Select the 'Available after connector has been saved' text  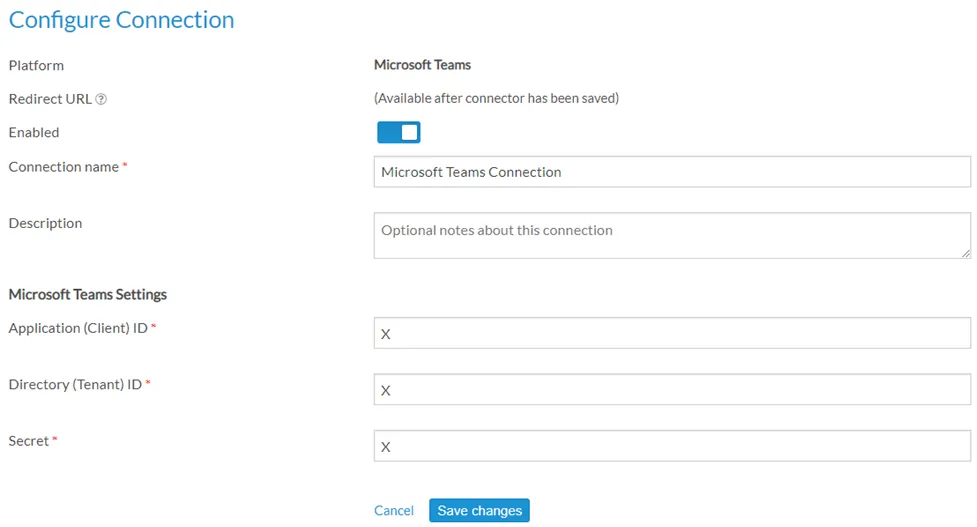[x=497, y=98]
